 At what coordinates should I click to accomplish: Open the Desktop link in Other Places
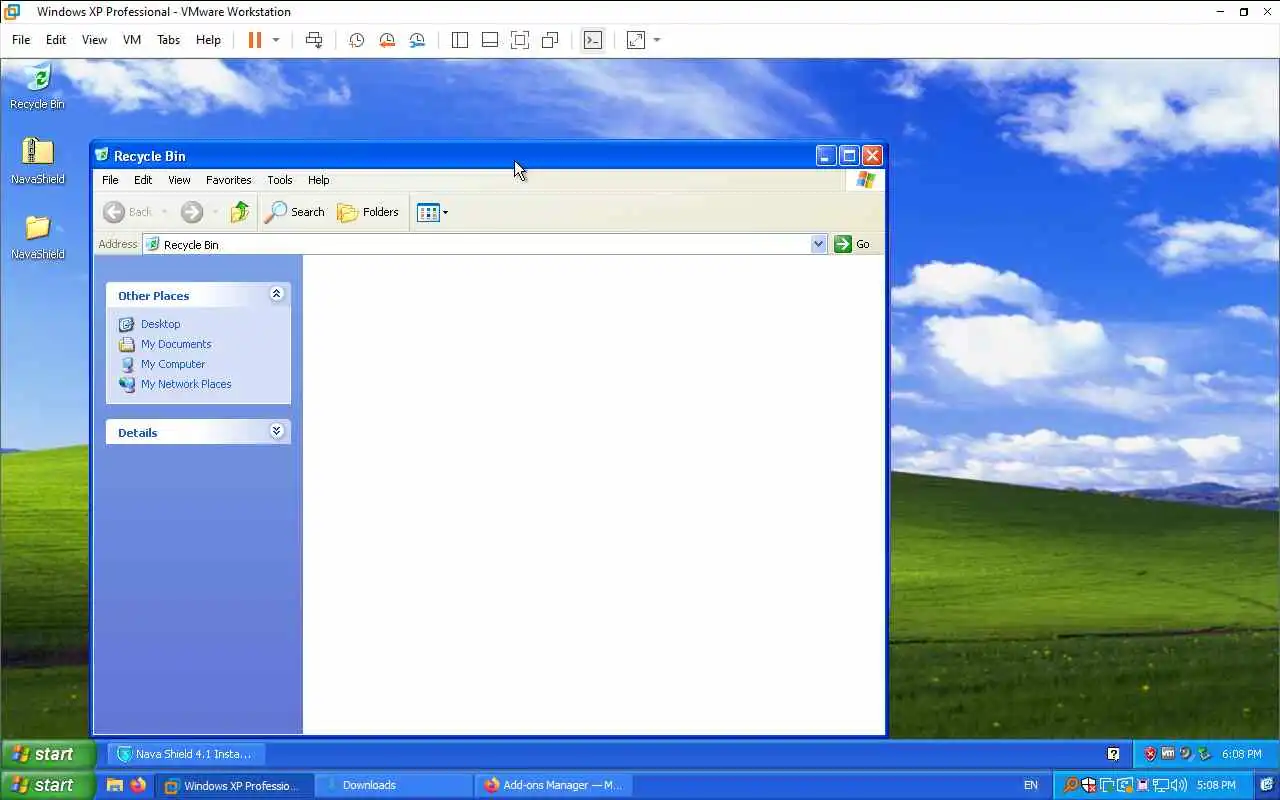(x=160, y=324)
